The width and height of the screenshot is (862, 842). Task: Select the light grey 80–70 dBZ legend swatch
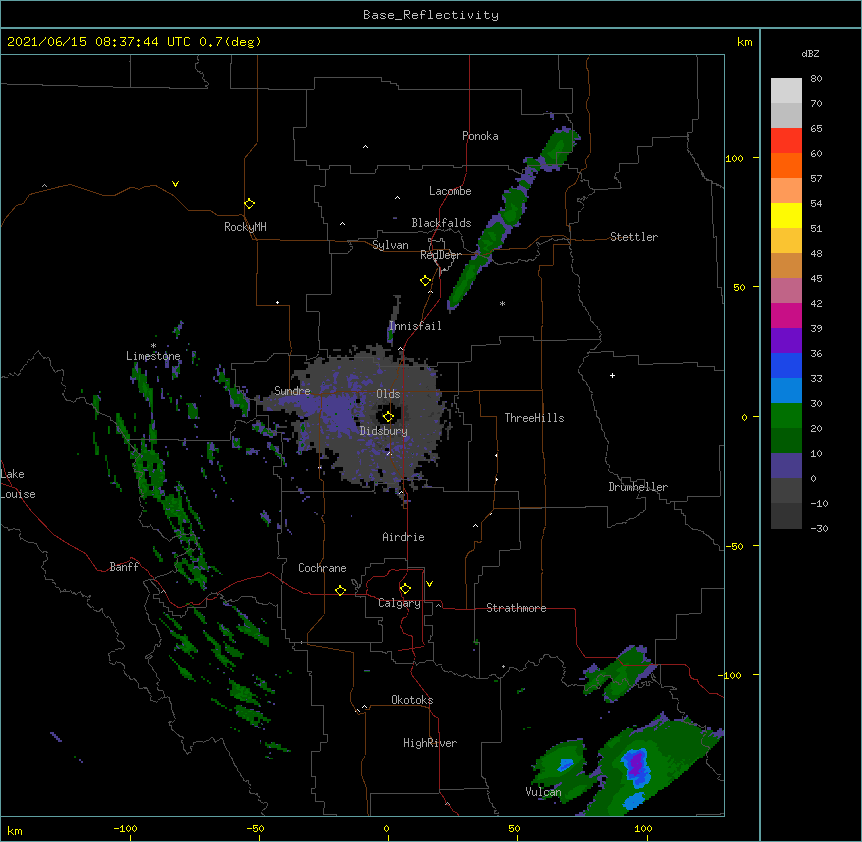tap(786, 90)
